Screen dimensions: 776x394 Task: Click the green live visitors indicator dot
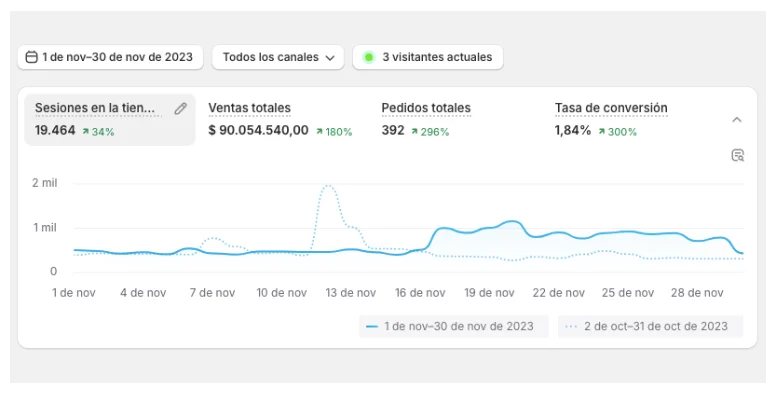click(369, 57)
